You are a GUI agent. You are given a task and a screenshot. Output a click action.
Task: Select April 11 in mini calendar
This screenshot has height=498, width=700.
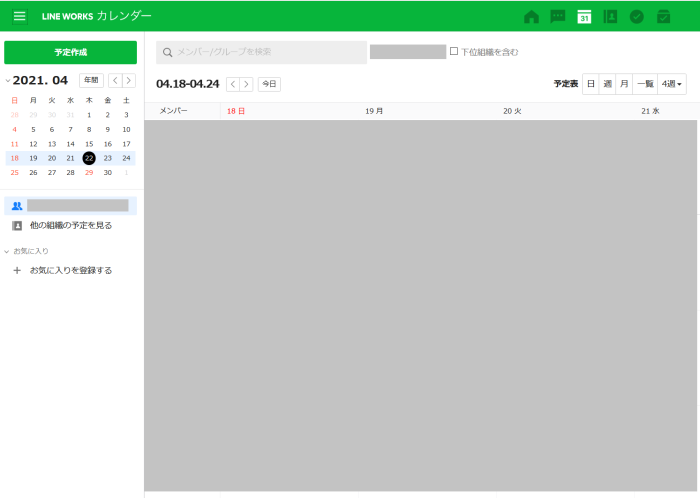[x=15, y=144]
